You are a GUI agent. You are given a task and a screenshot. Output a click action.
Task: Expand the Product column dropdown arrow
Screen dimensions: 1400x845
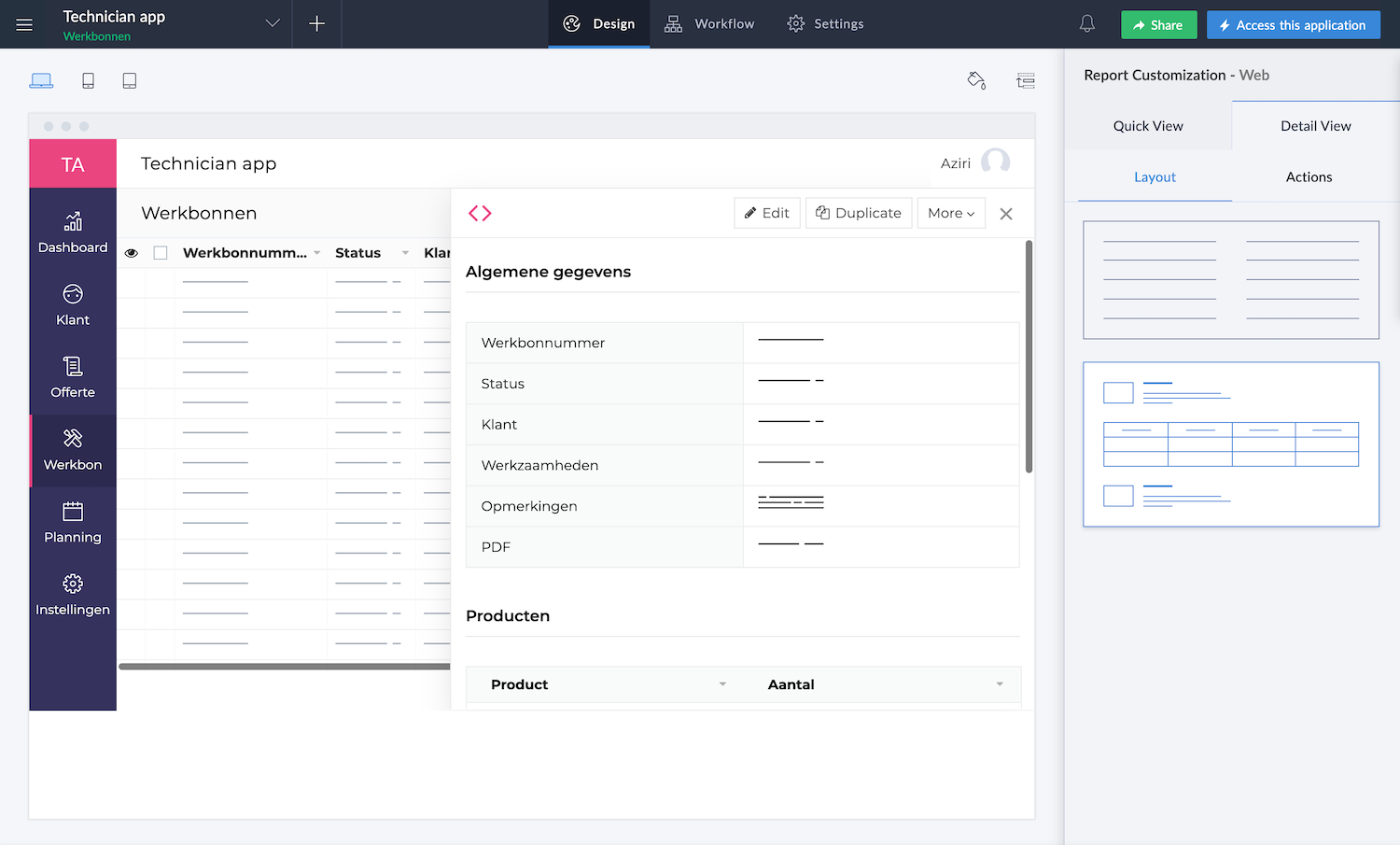point(722,684)
